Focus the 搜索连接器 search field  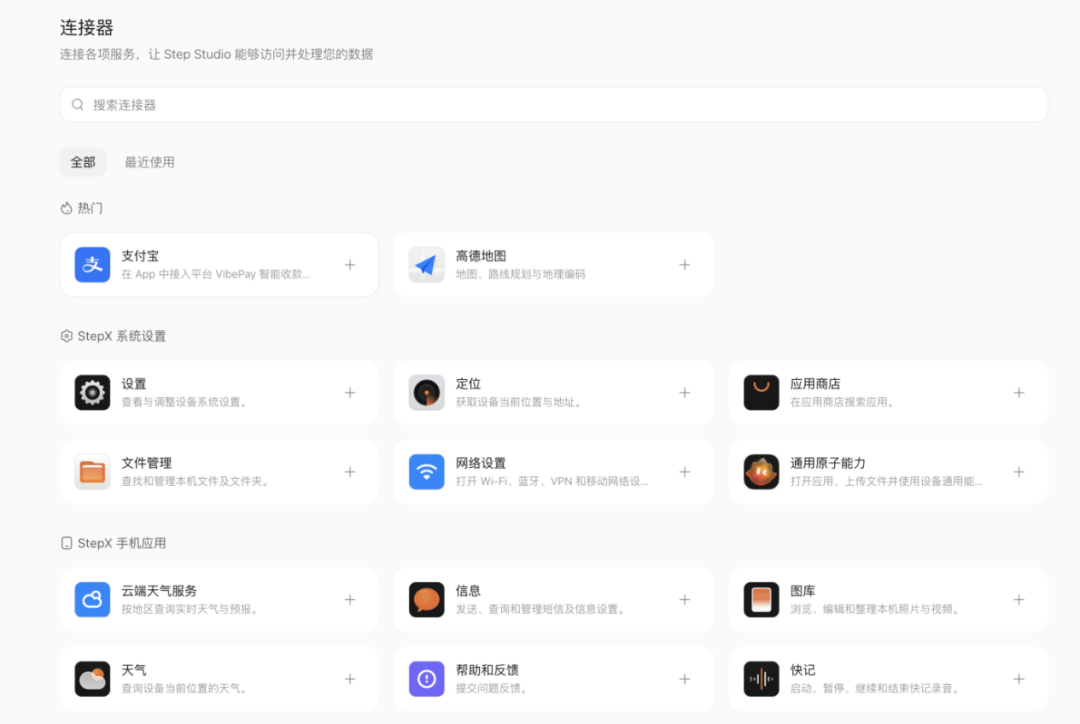554,105
